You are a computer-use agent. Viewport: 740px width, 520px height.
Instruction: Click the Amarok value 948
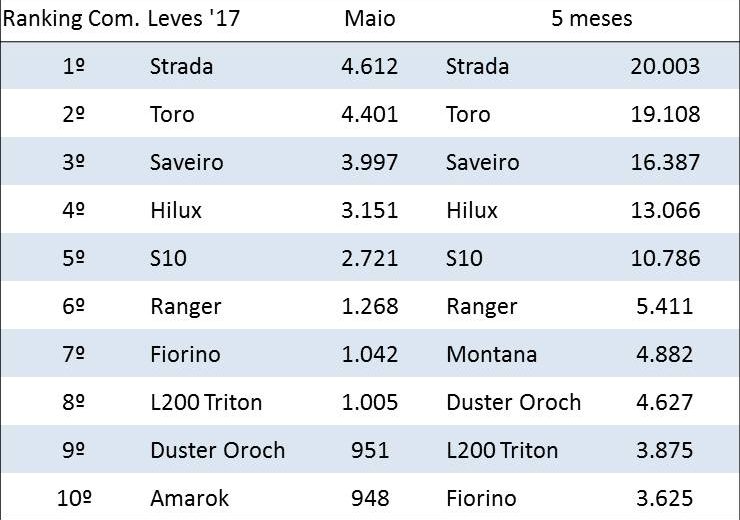coord(369,499)
